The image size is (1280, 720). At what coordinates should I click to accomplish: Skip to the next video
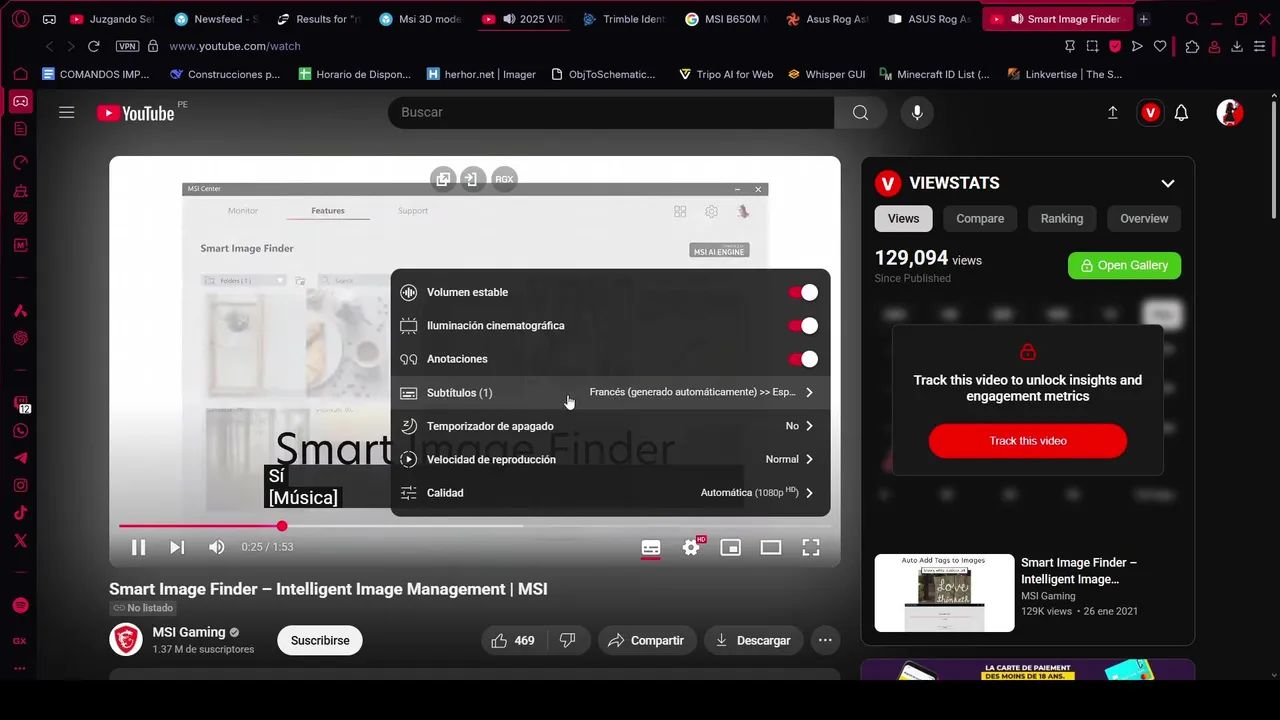177,547
